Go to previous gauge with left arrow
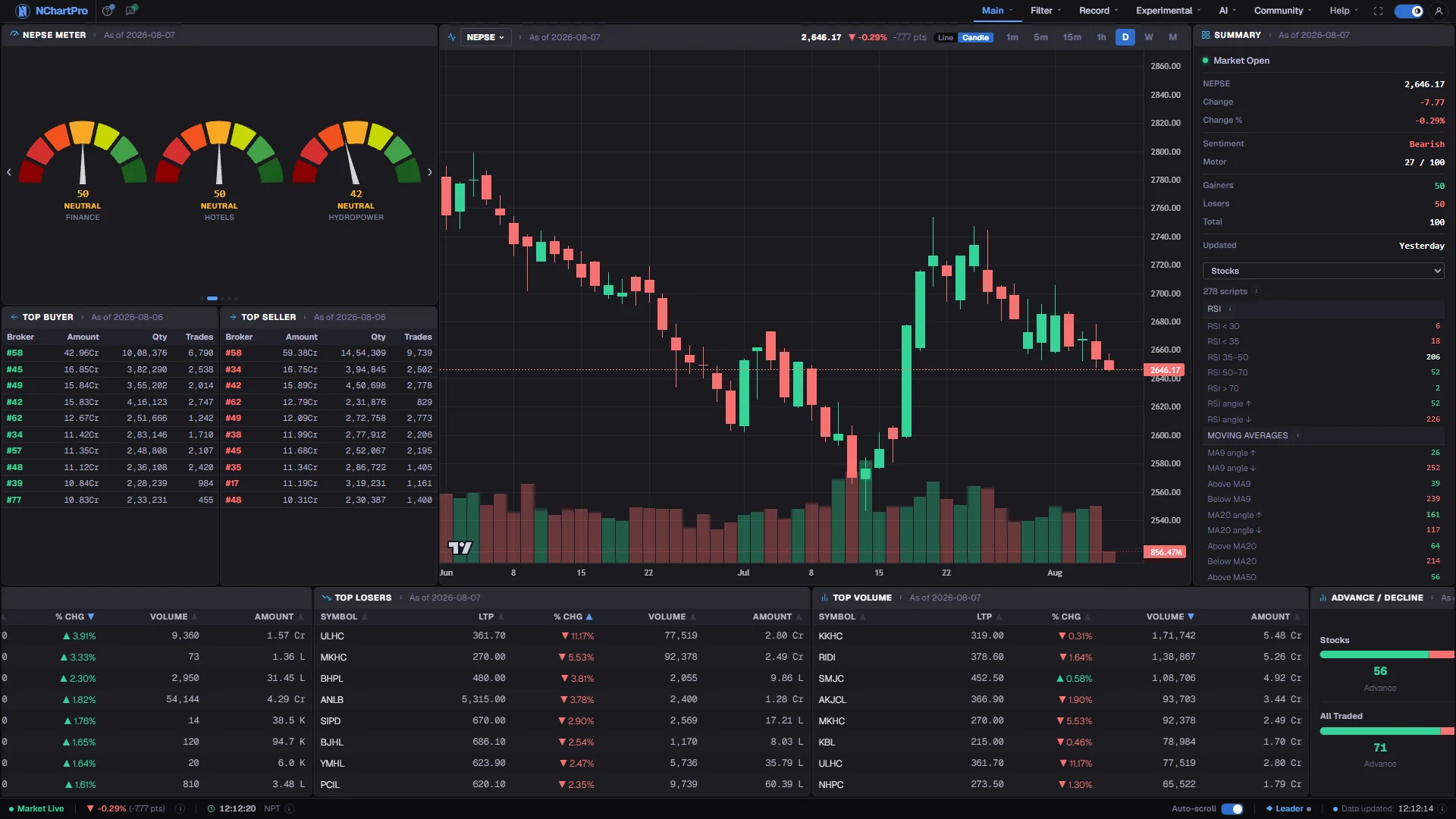This screenshot has width=1456, height=819. pos(9,172)
